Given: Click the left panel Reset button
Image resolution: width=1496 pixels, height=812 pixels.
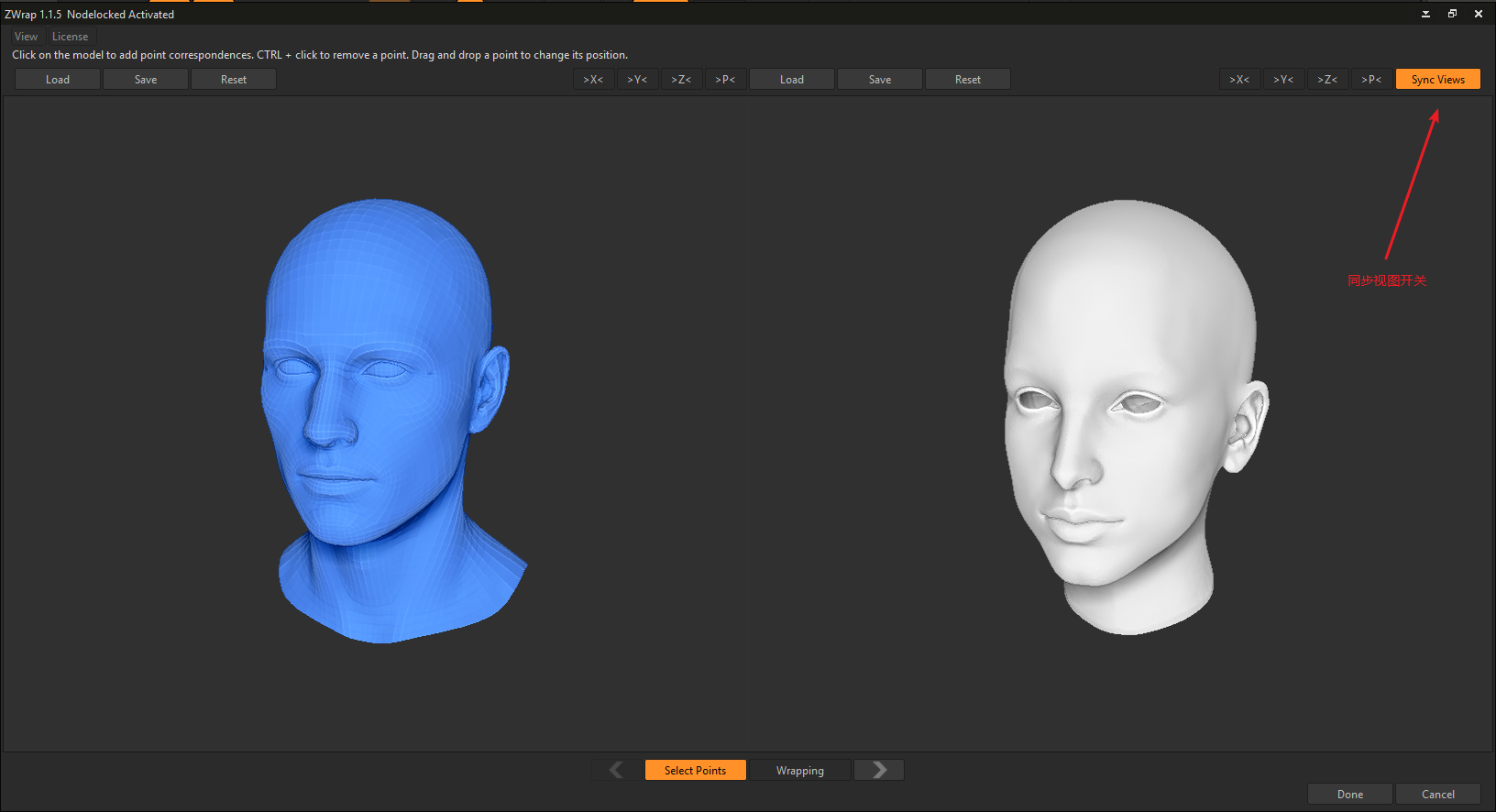Looking at the screenshot, I should (x=234, y=80).
